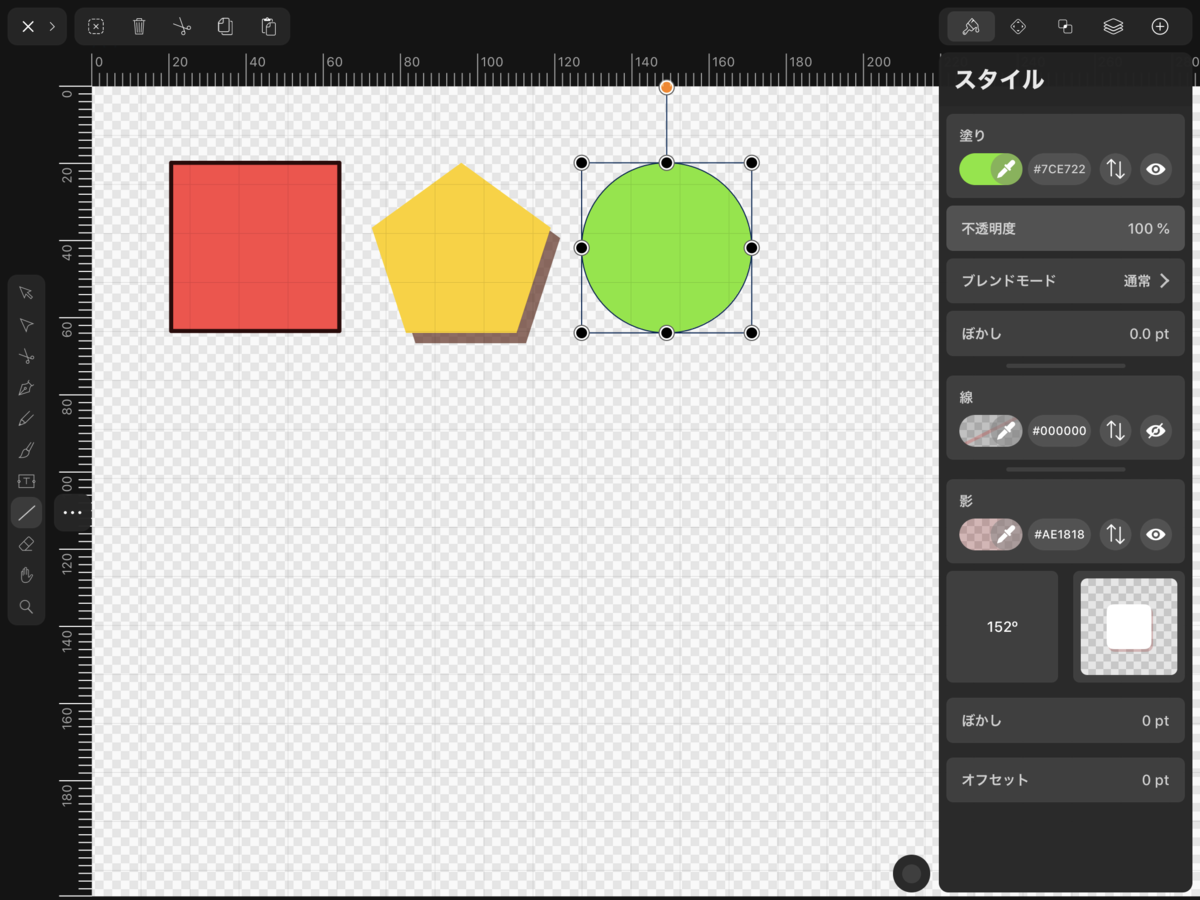
Task: Open the path operations tab icon
Action: tap(1065, 27)
